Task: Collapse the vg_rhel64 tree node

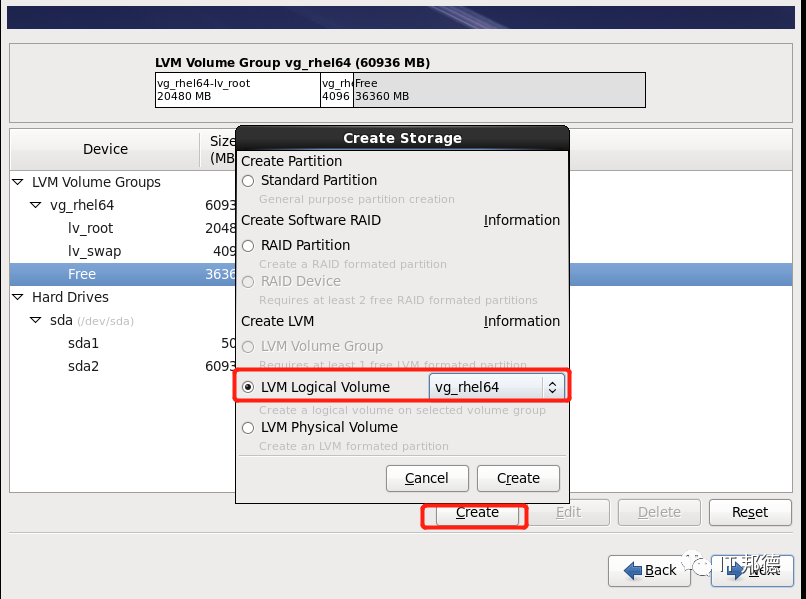Action: click(35, 205)
